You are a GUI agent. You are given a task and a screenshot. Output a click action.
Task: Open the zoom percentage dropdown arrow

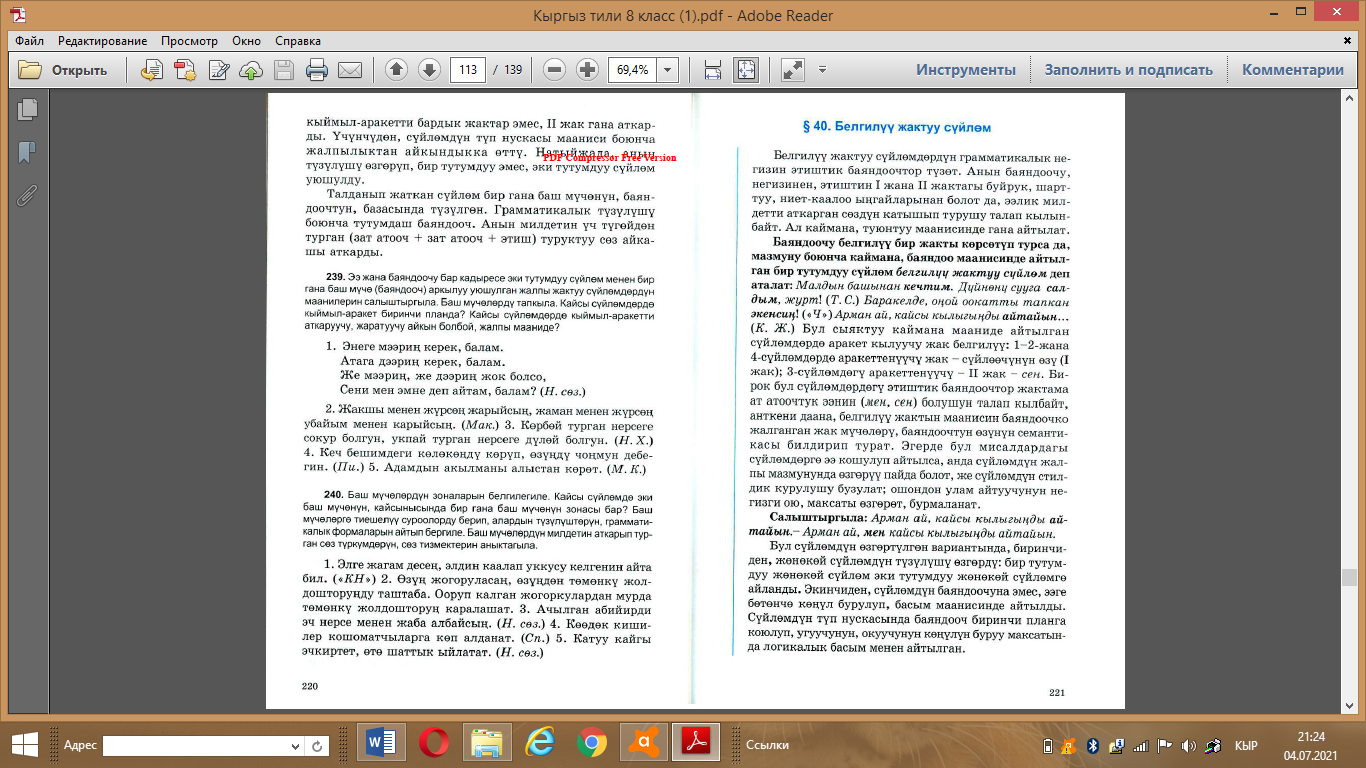(x=667, y=70)
